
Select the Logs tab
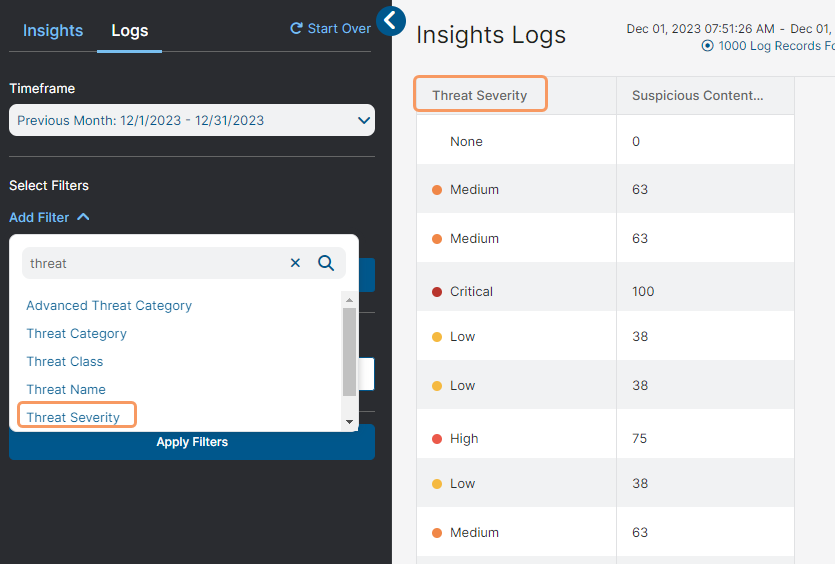pyautogui.click(x=130, y=30)
